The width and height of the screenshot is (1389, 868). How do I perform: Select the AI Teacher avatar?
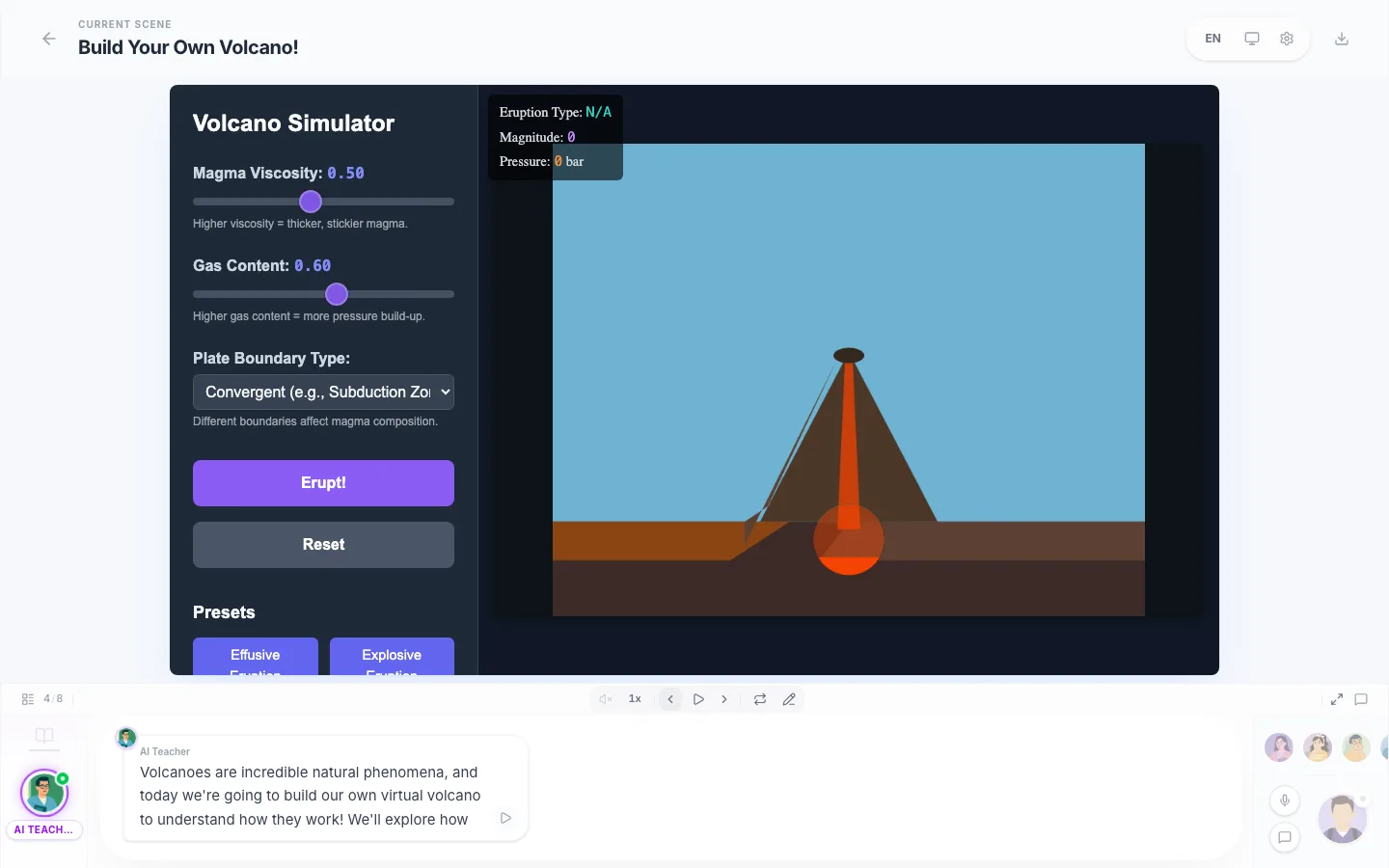(x=44, y=793)
